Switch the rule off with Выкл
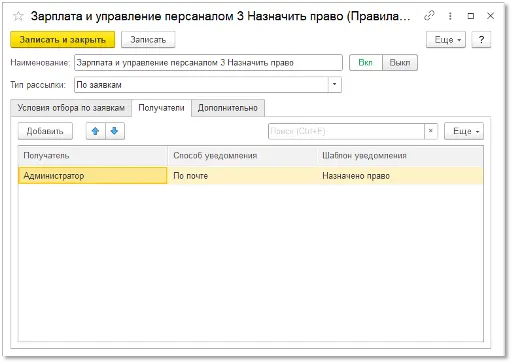 [x=400, y=63]
